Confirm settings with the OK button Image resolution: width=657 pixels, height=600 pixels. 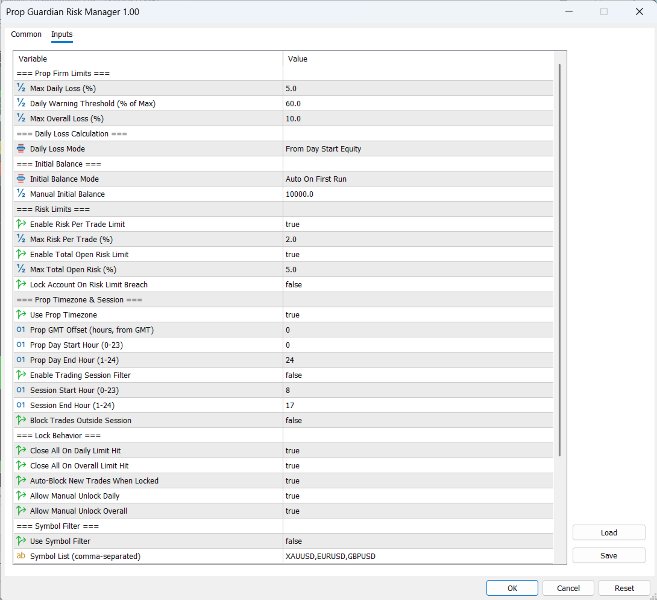tap(512, 588)
